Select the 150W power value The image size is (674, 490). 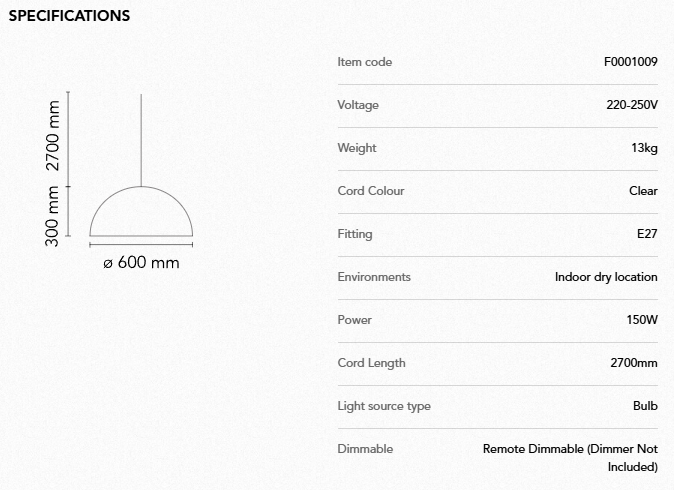tap(642, 320)
